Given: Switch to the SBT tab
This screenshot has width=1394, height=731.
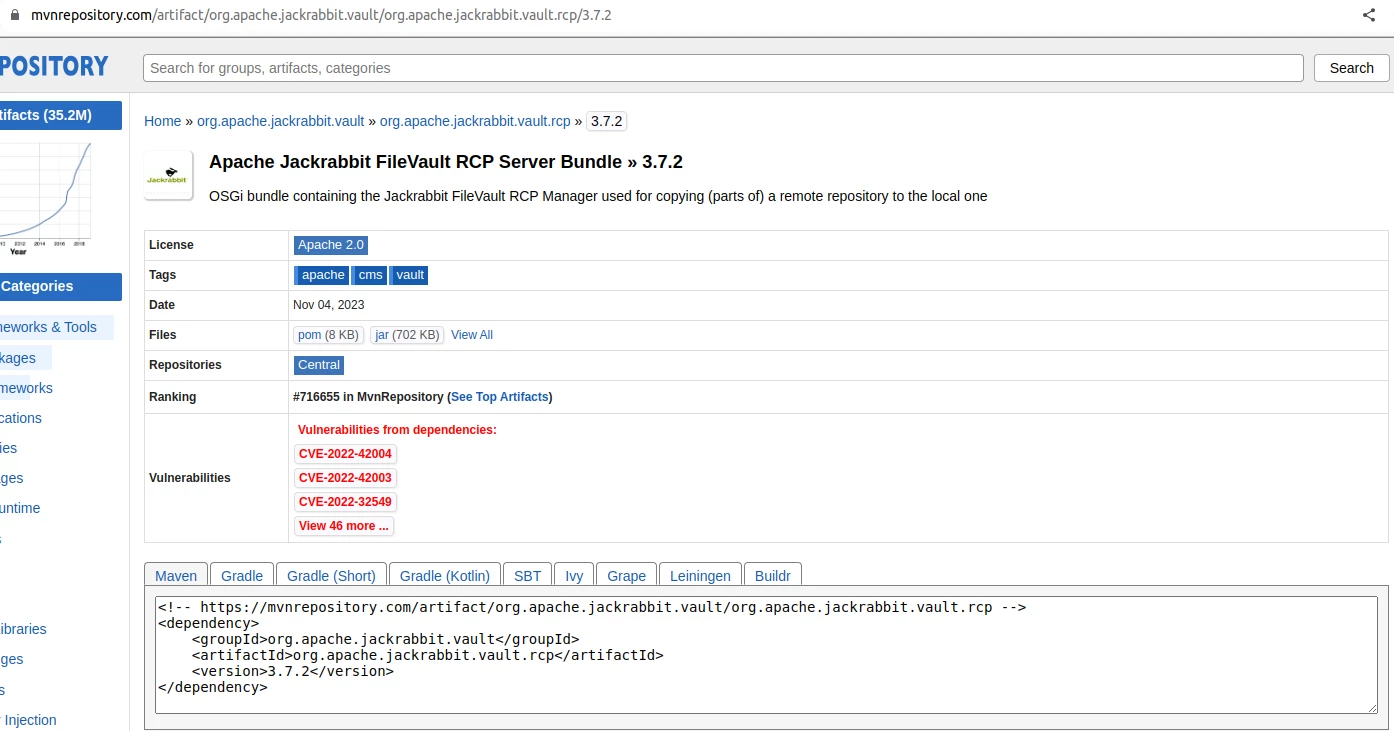Looking at the screenshot, I should pos(527,575).
